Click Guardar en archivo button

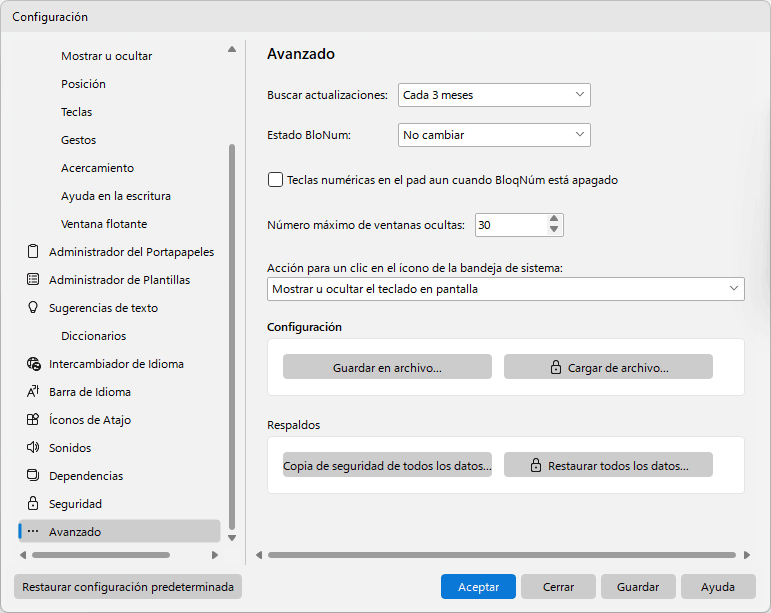pos(387,367)
